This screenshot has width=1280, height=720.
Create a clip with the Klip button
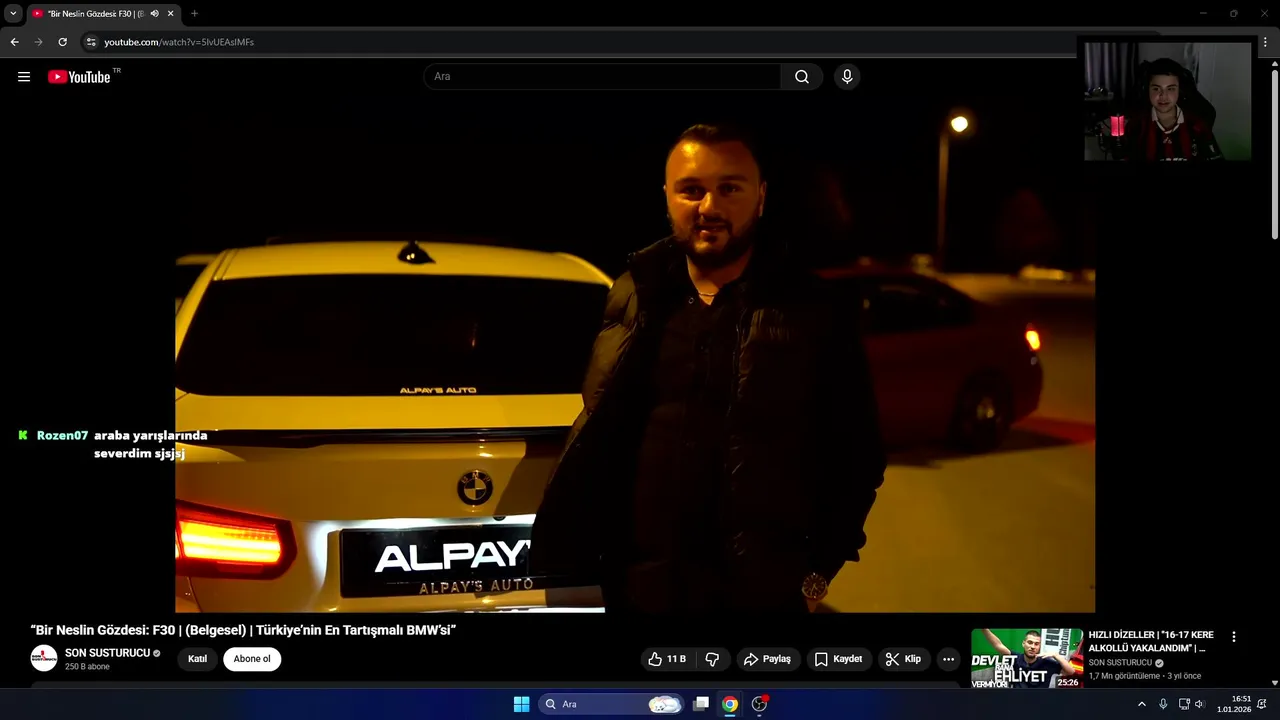tap(903, 659)
